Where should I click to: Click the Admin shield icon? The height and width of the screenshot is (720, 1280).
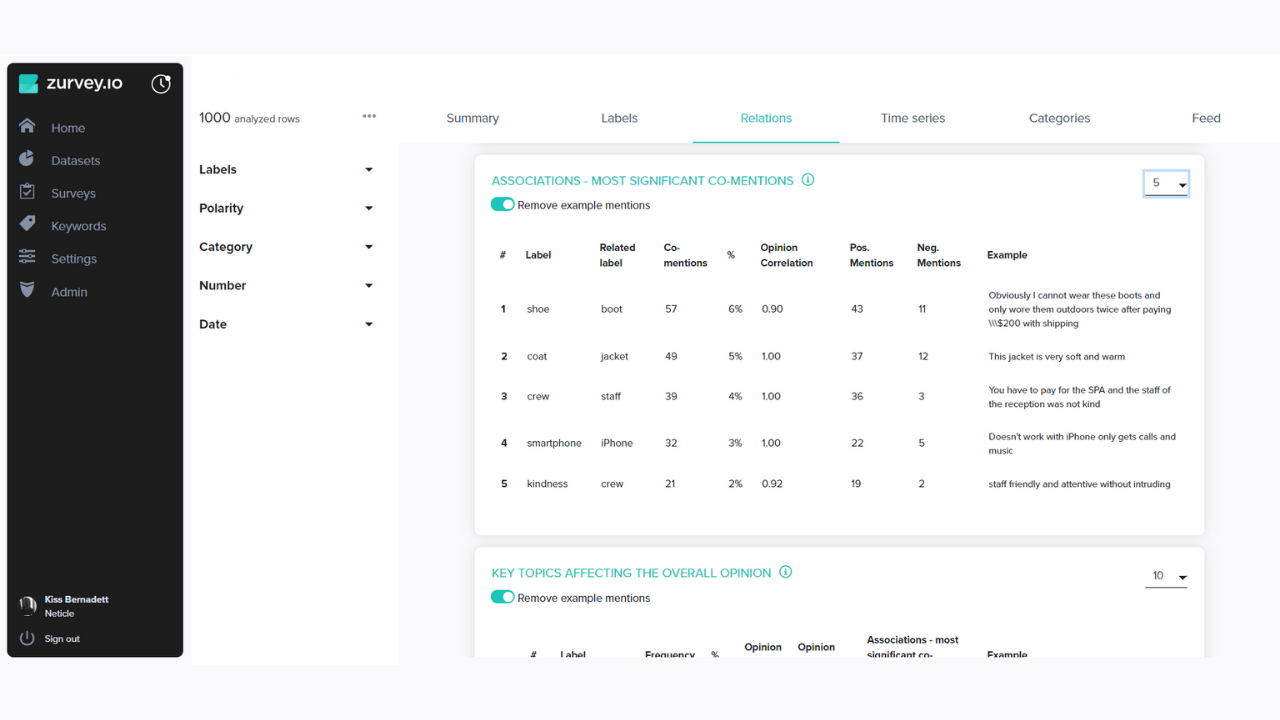point(27,291)
